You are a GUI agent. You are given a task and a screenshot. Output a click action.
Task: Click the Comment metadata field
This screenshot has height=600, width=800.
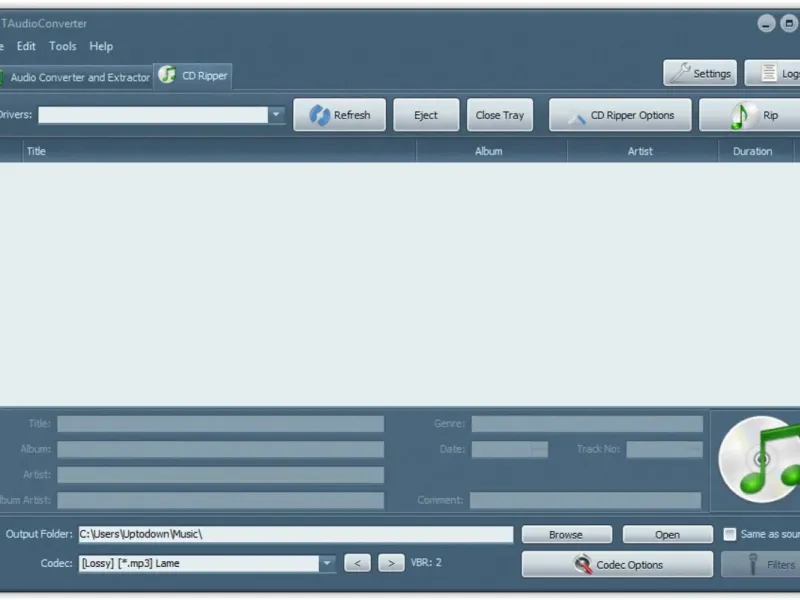coord(585,500)
